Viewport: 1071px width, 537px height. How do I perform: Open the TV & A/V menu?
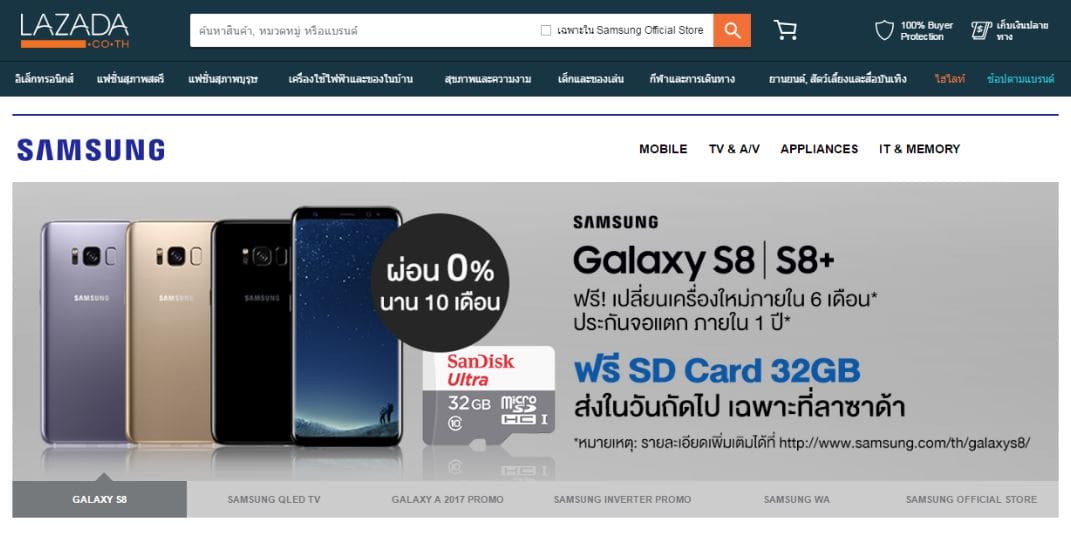point(734,149)
